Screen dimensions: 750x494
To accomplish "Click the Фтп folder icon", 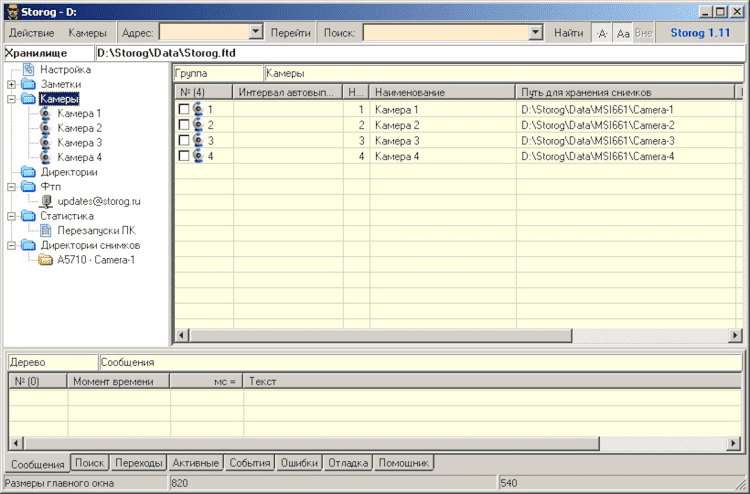I will click(28, 187).
